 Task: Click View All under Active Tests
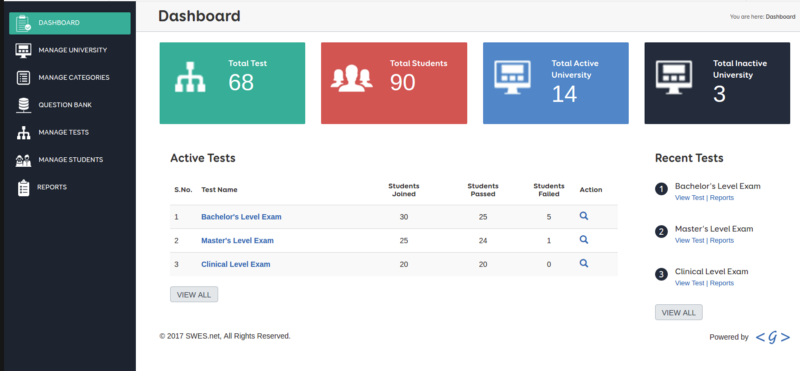pos(194,294)
